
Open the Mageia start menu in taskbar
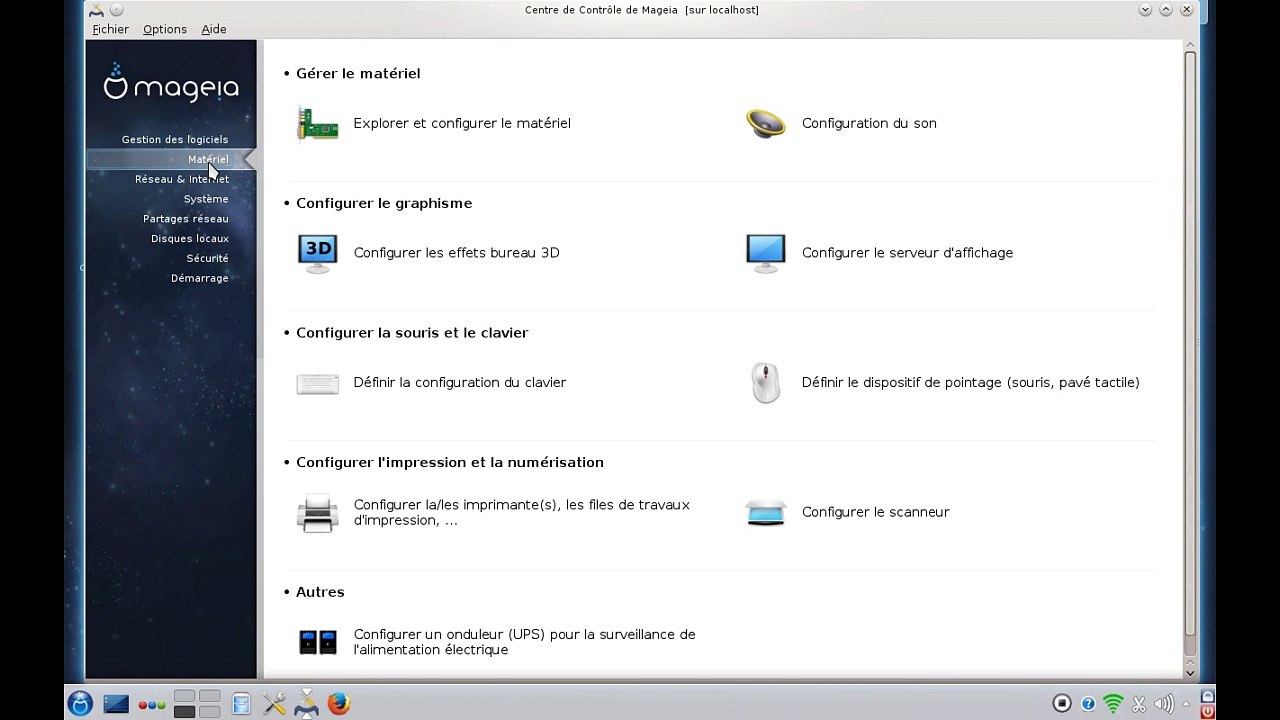coord(80,704)
